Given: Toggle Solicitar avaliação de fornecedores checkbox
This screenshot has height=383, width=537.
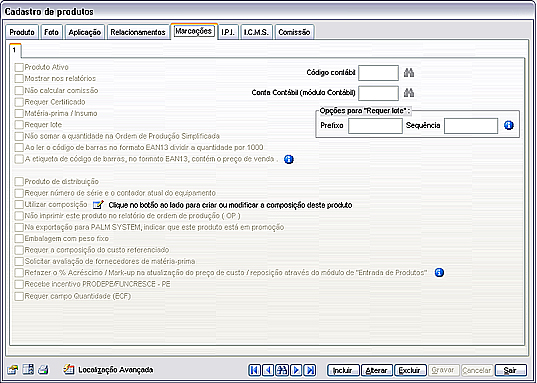Looking at the screenshot, I should coord(19,261).
